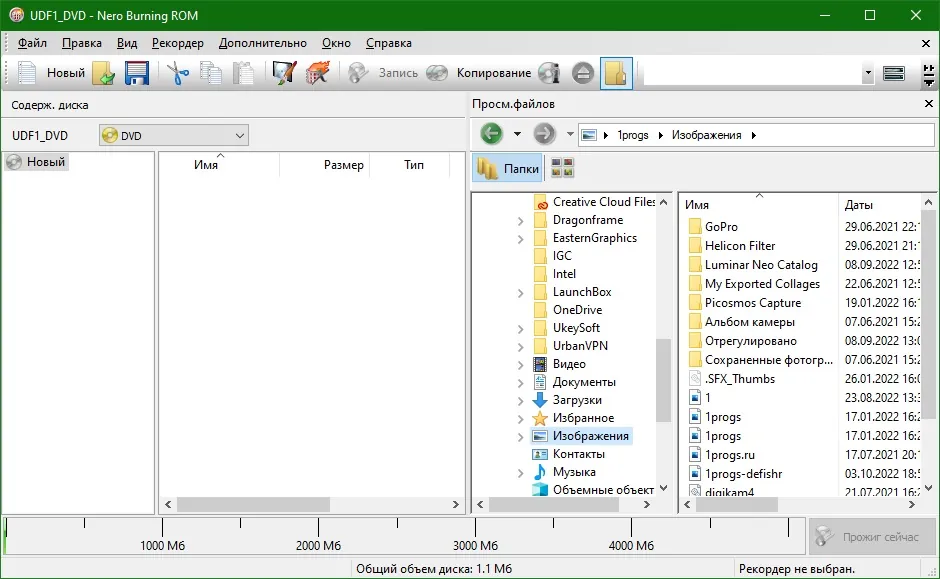940x579 pixels.
Task: Open the Вид menu
Action: click(x=126, y=43)
